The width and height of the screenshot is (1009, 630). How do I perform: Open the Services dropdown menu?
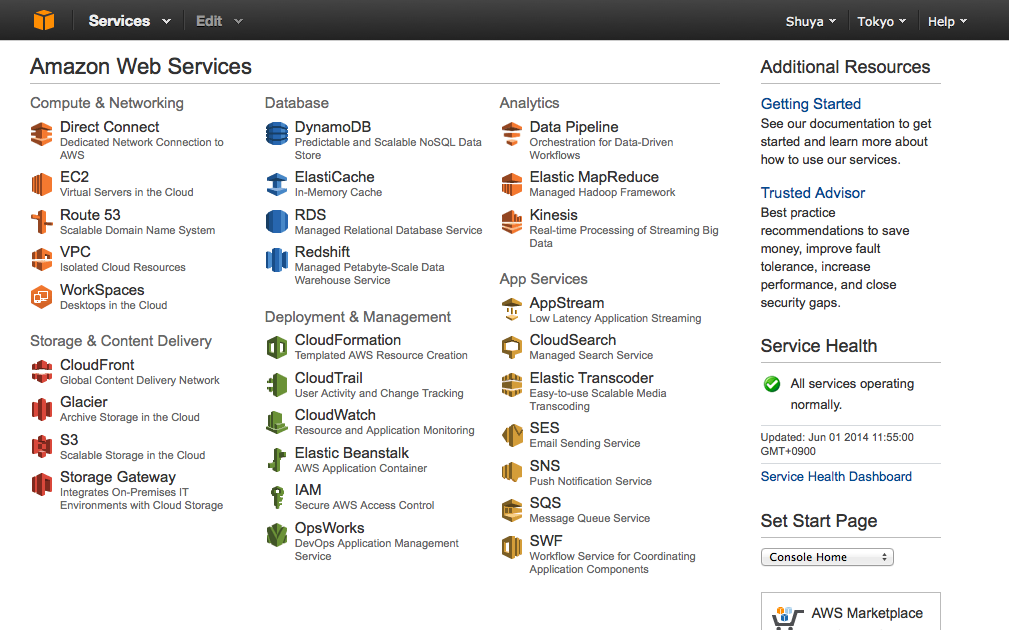[129, 20]
